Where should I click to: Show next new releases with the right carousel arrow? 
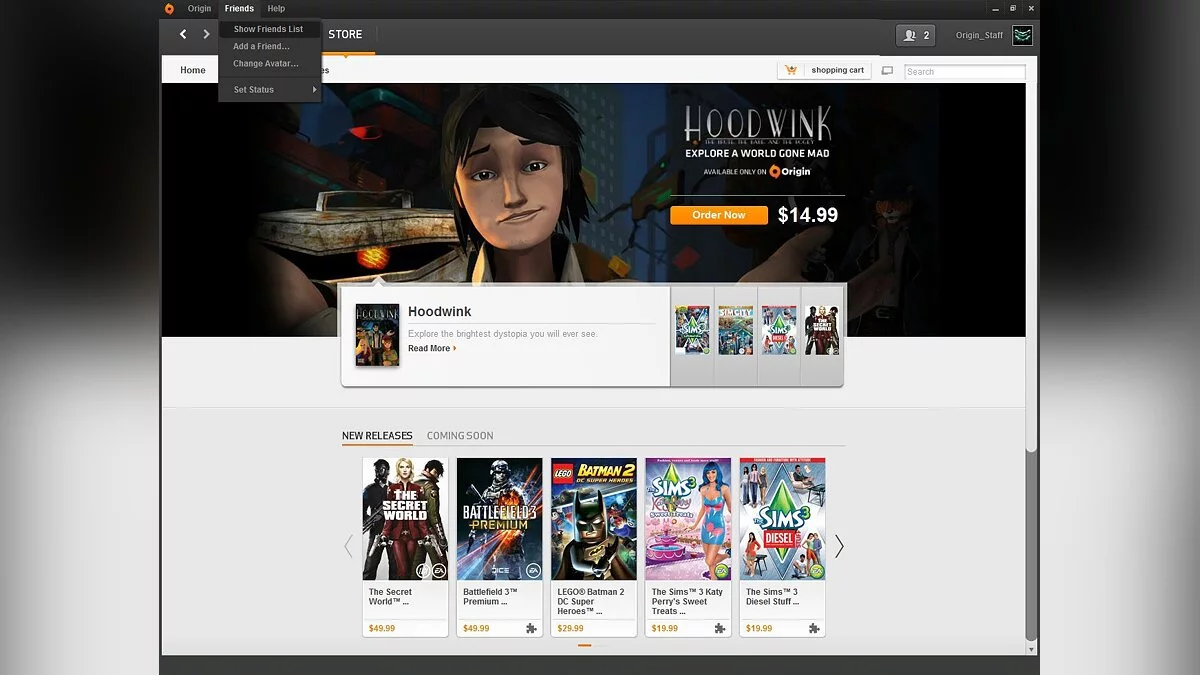[839, 546]
